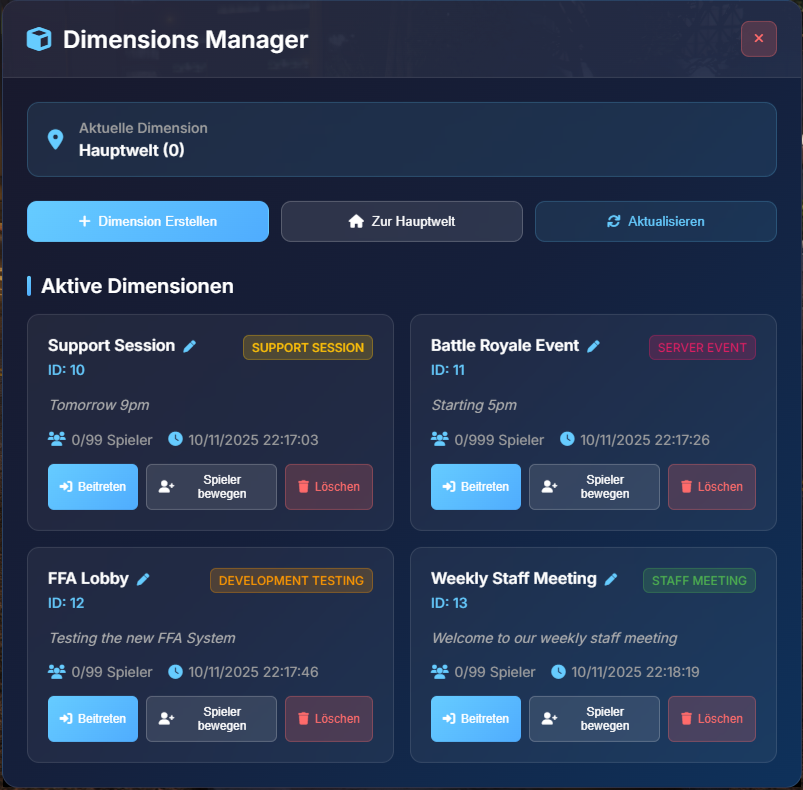Click the STAFF MEETING category badge
Viewport: 803px width, 790px height.
tap(699, 581)
